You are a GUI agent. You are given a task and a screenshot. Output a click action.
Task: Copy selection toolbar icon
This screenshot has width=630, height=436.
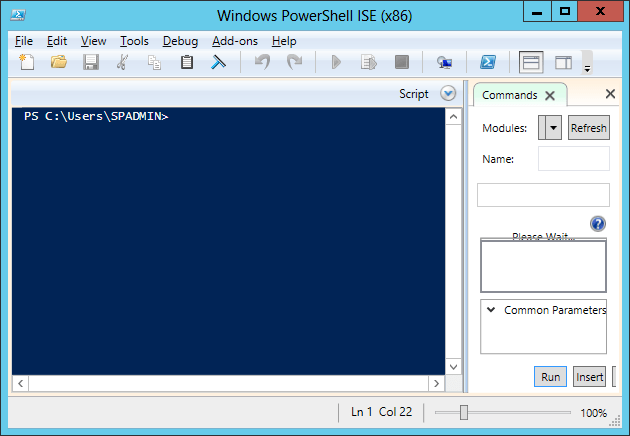coord(154,63)
